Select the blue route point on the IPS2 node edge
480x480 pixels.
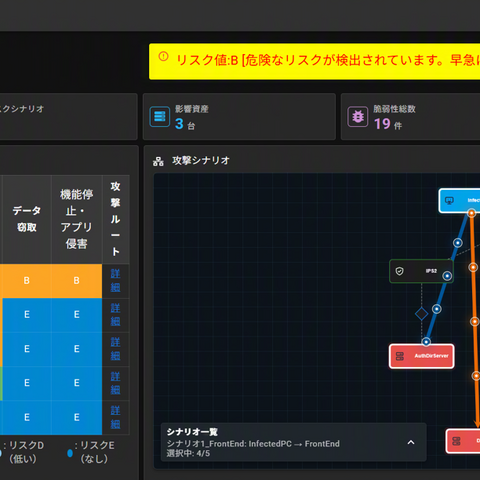pos(447,276)
